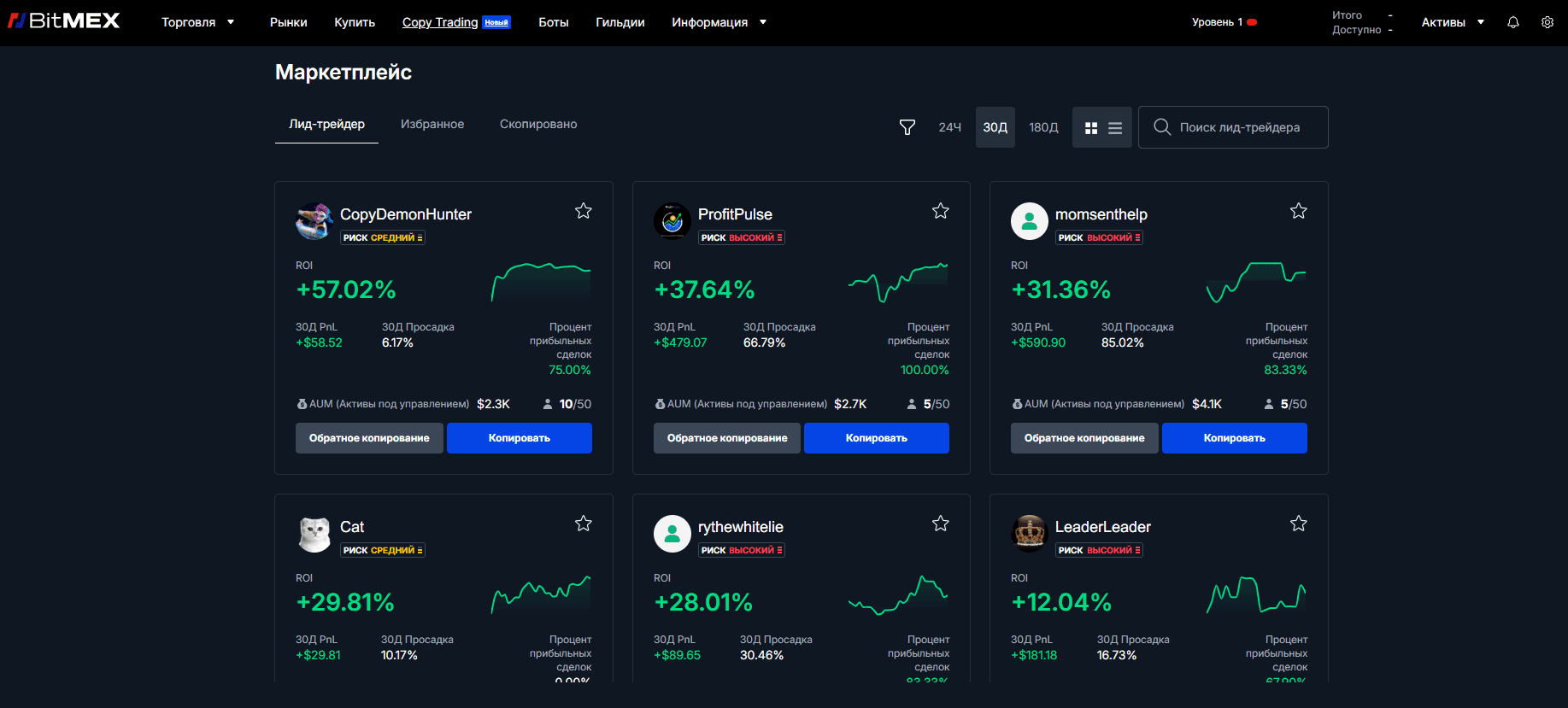Screen dimensions: 1568x708
Task: Select the Лид-трейдер tab
Action: (x=326, y=125)
